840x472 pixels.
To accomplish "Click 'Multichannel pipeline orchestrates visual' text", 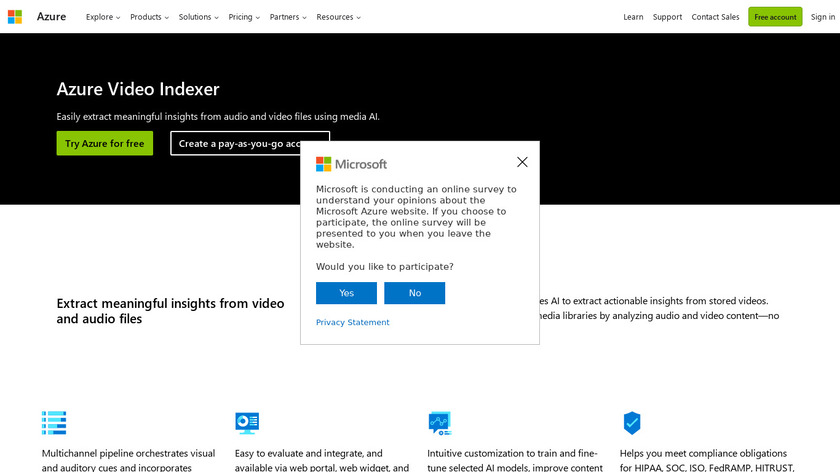I will click(129, 453).
